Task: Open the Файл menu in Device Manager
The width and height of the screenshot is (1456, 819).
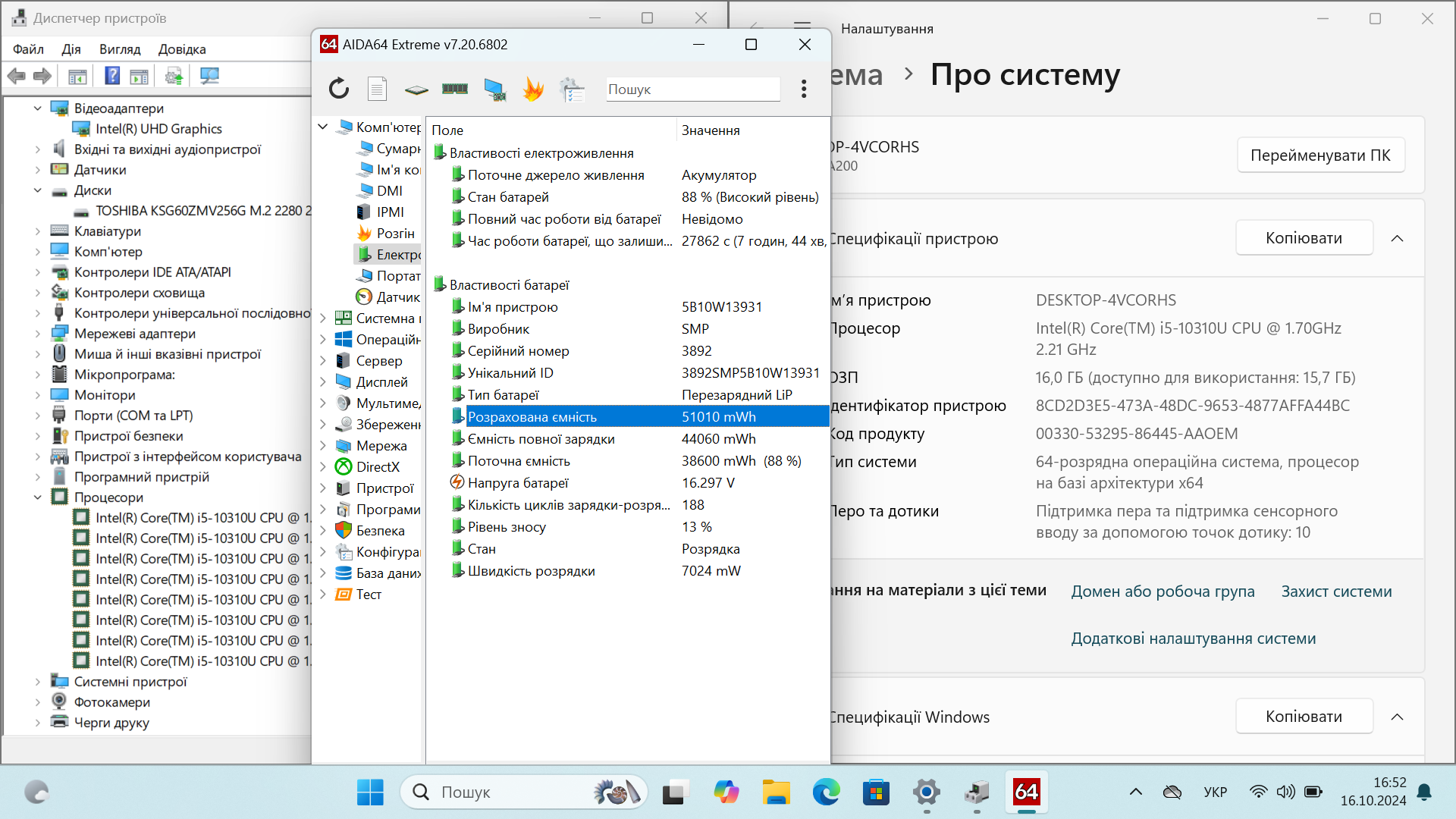Action: (28, 49)
